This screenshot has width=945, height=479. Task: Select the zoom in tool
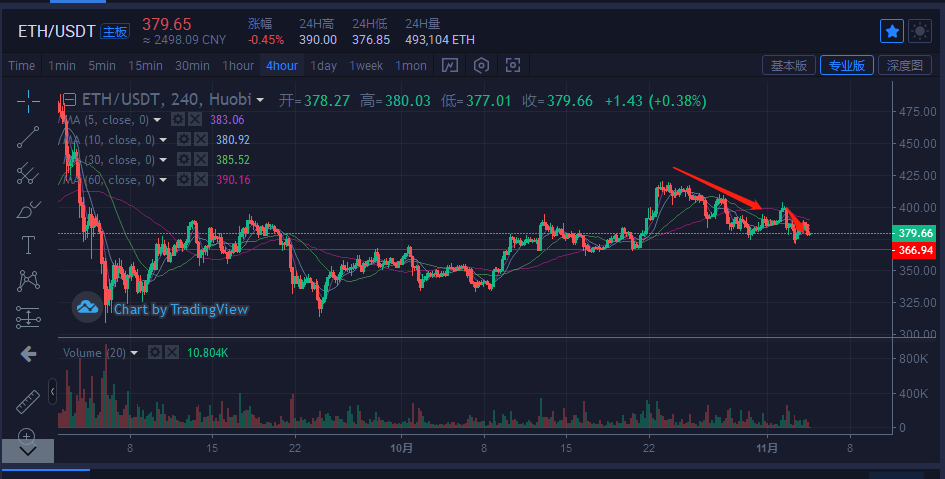(x=27, y=435)
